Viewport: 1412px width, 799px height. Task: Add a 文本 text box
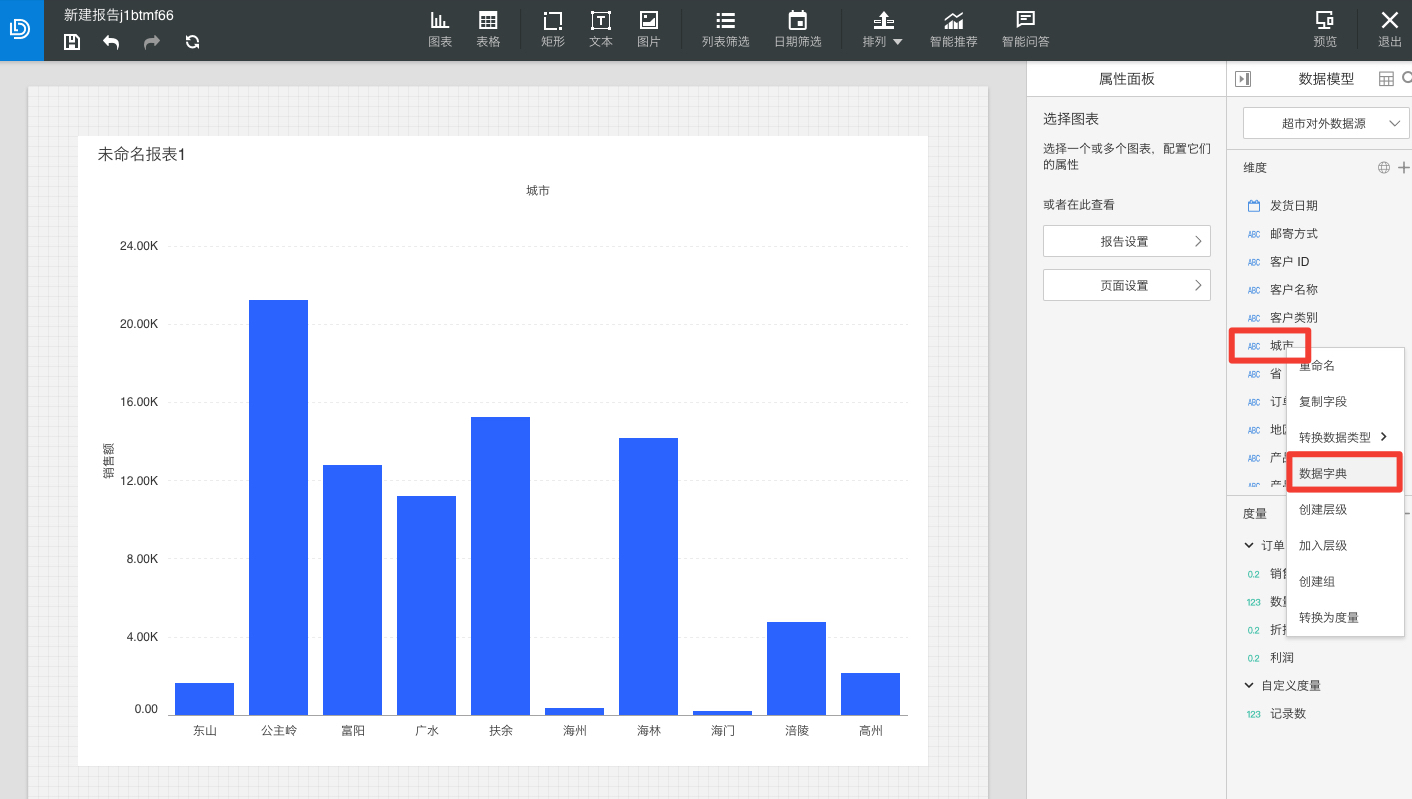click(x=601, y=30)
